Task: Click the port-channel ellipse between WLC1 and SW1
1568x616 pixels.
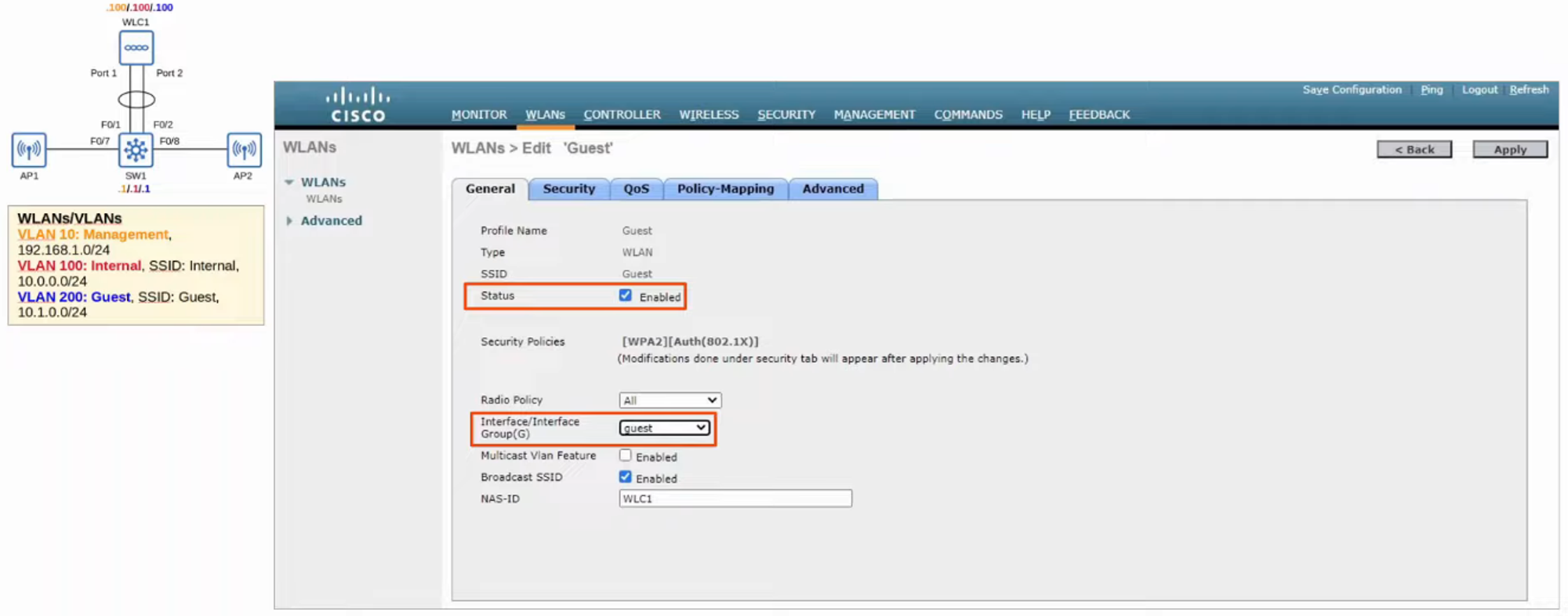Action: click(136, 100)
